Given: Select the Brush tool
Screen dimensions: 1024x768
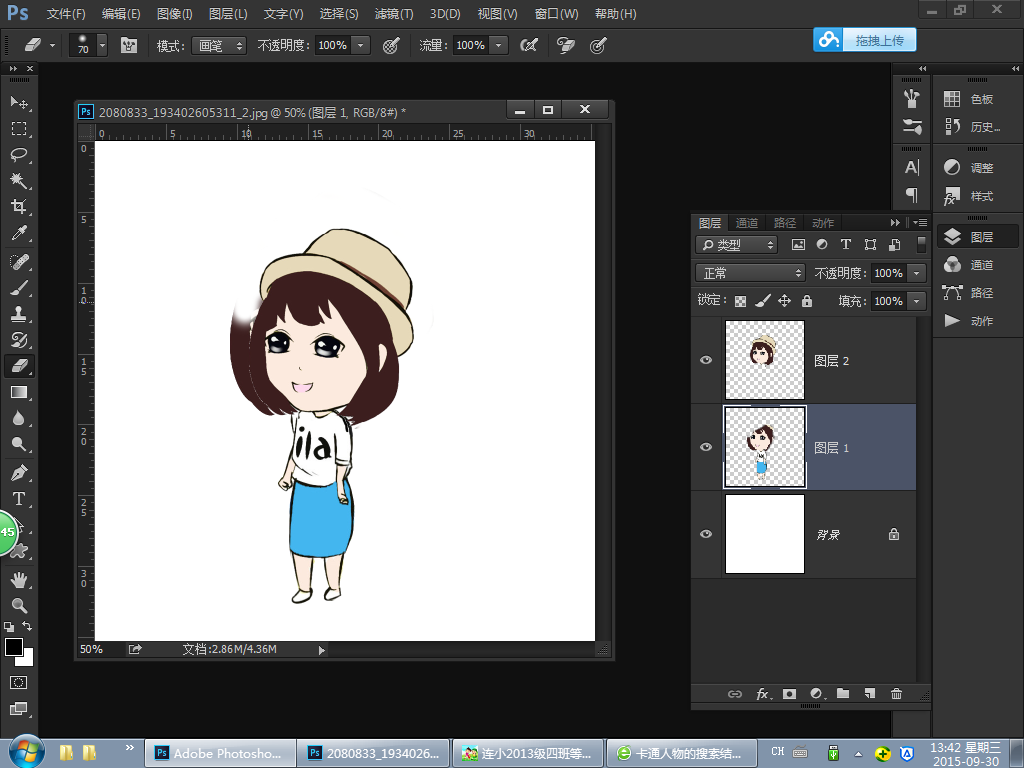Looking at the screenshot, I should [x=19, y=288].
